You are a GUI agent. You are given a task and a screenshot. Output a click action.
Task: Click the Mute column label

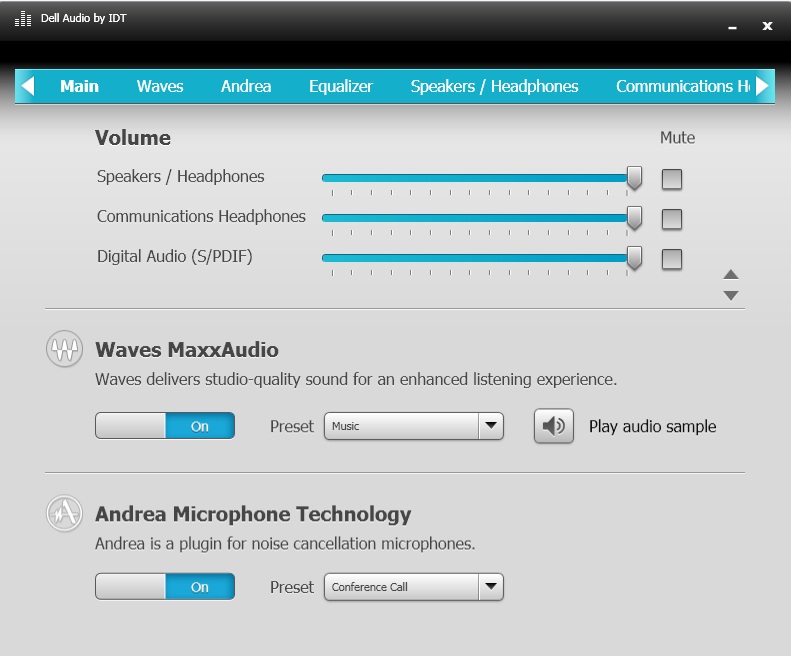[x=677, y=138]
